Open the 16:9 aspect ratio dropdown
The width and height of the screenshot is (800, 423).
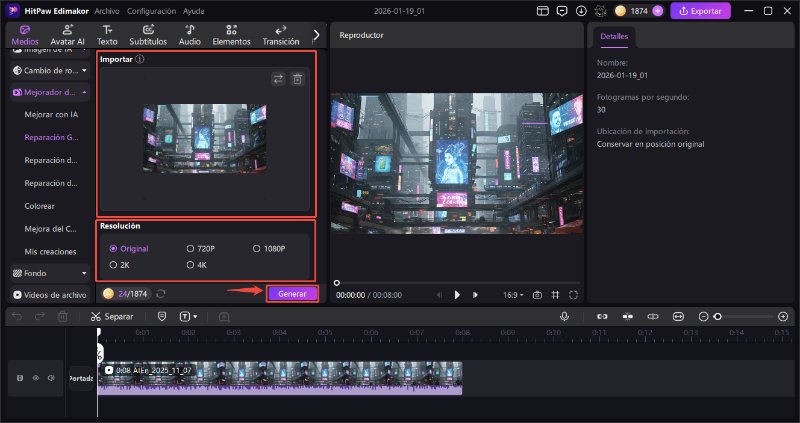513,295
